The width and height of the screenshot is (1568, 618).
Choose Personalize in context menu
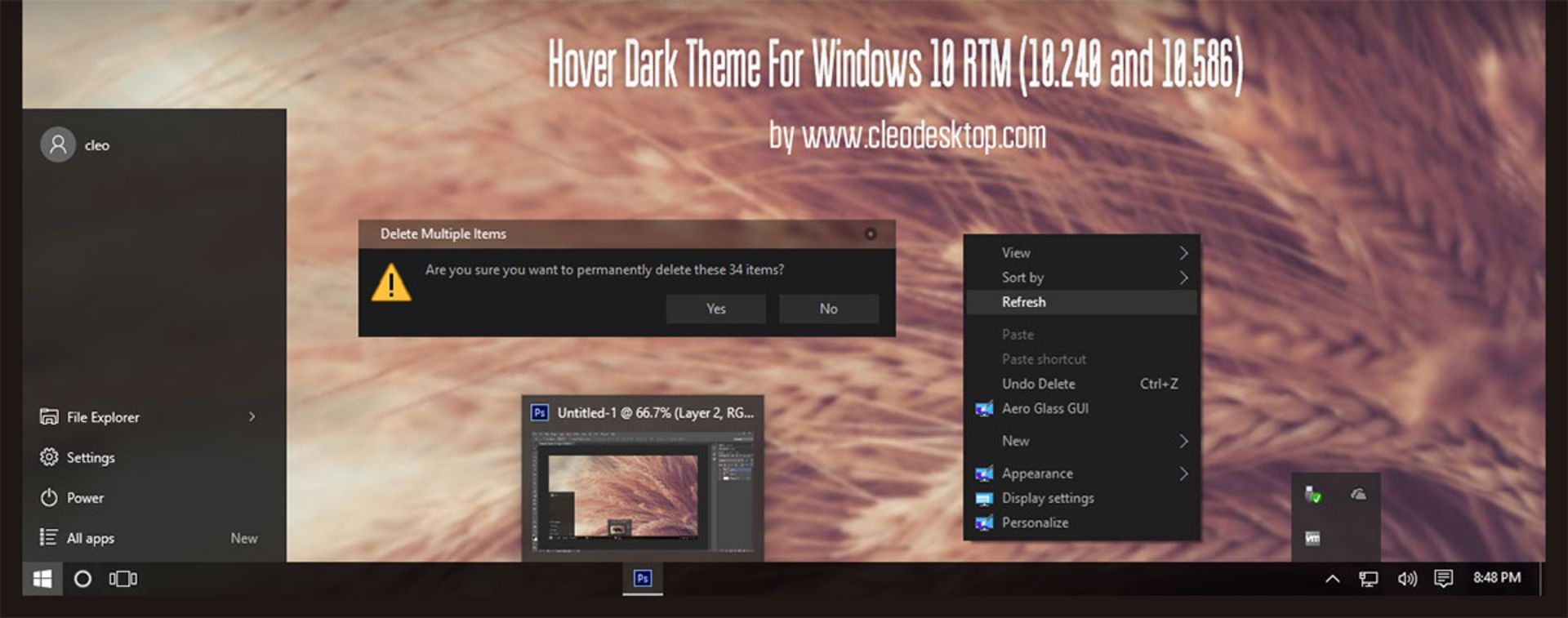coord(1081,522)
